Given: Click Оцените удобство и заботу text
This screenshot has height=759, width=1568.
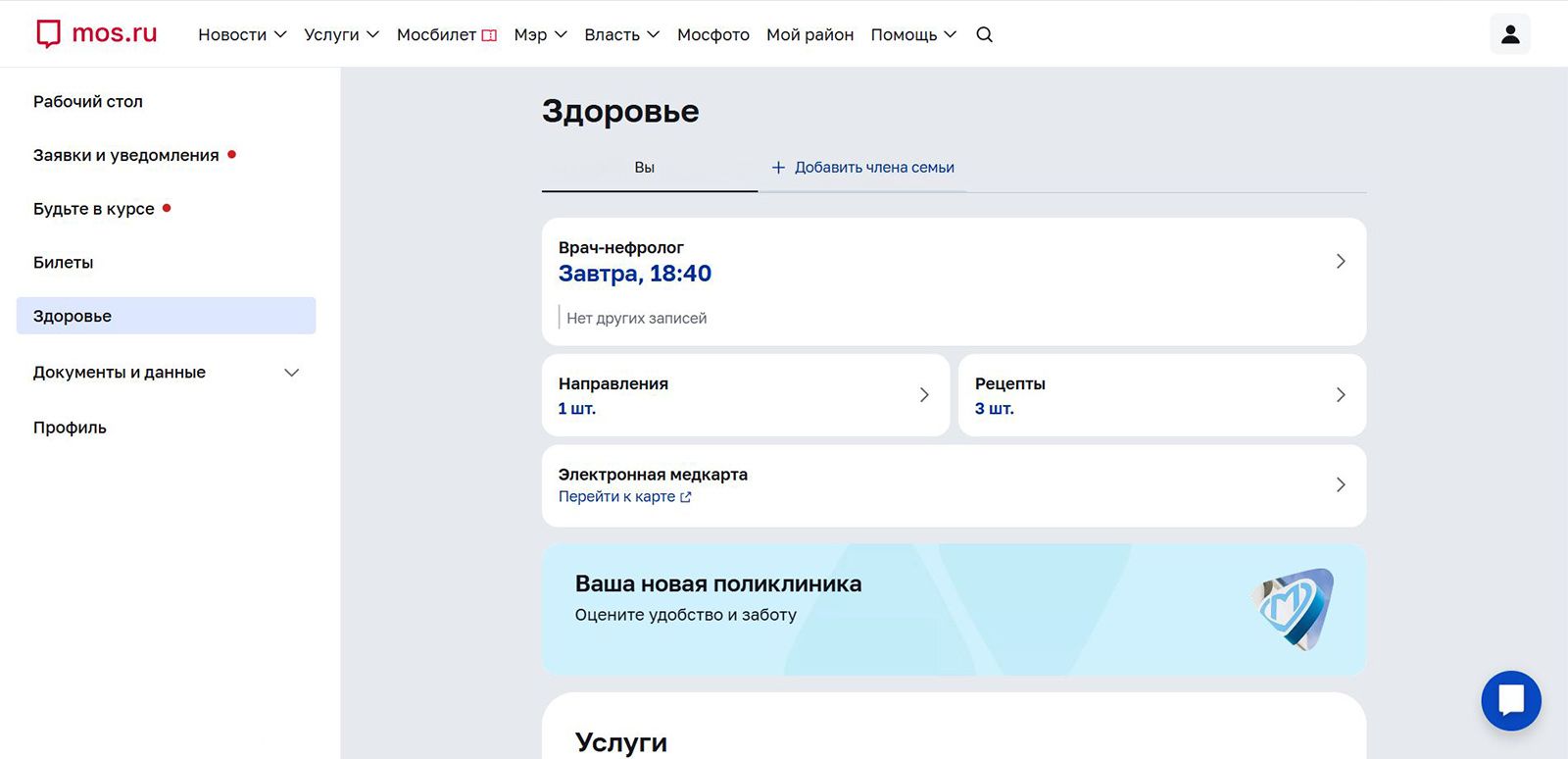Looking at the screenshot, I should (x=686, y=615).
